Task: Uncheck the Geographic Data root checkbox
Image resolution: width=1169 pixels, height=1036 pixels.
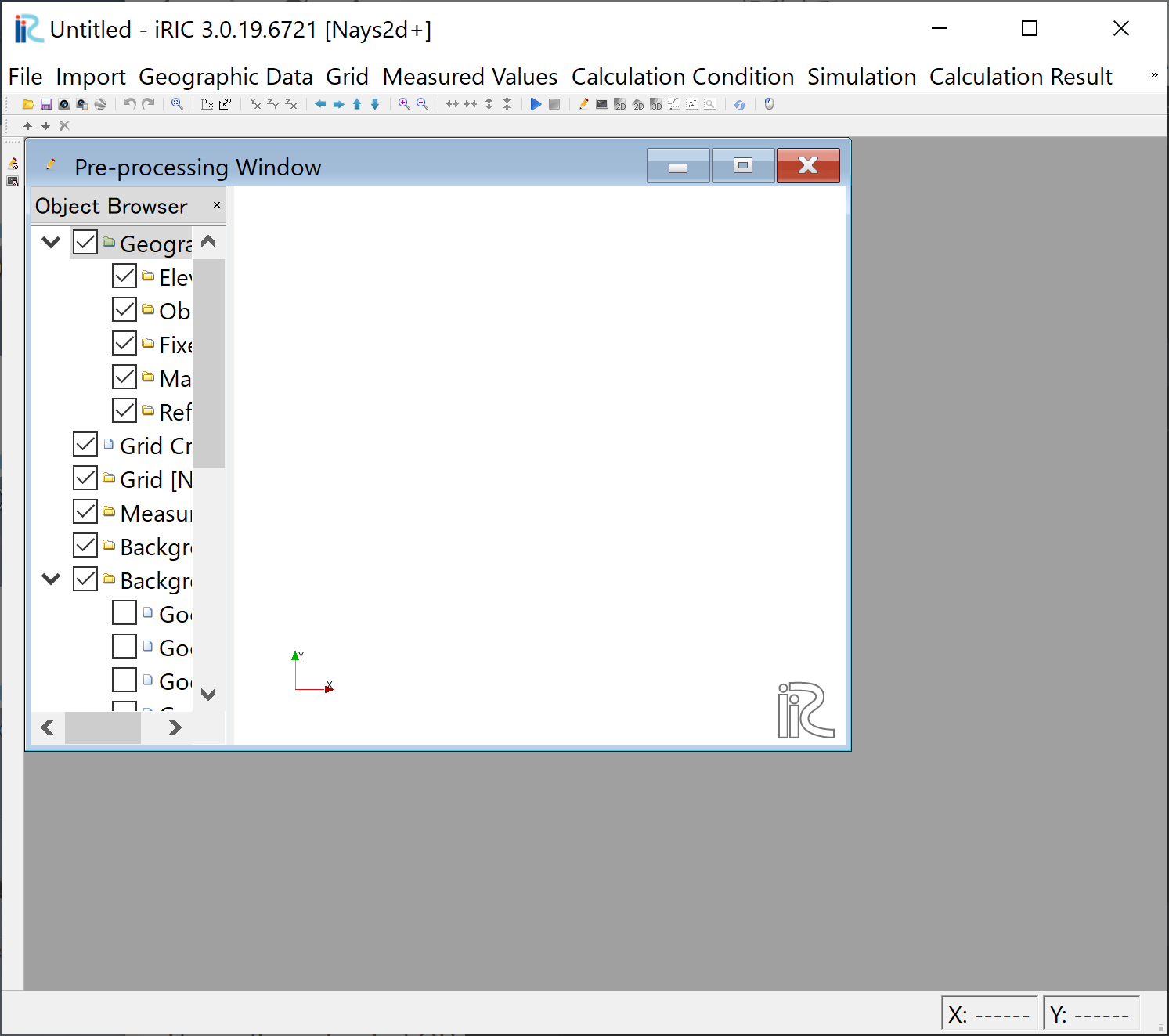Action: (x=85, y=242)
